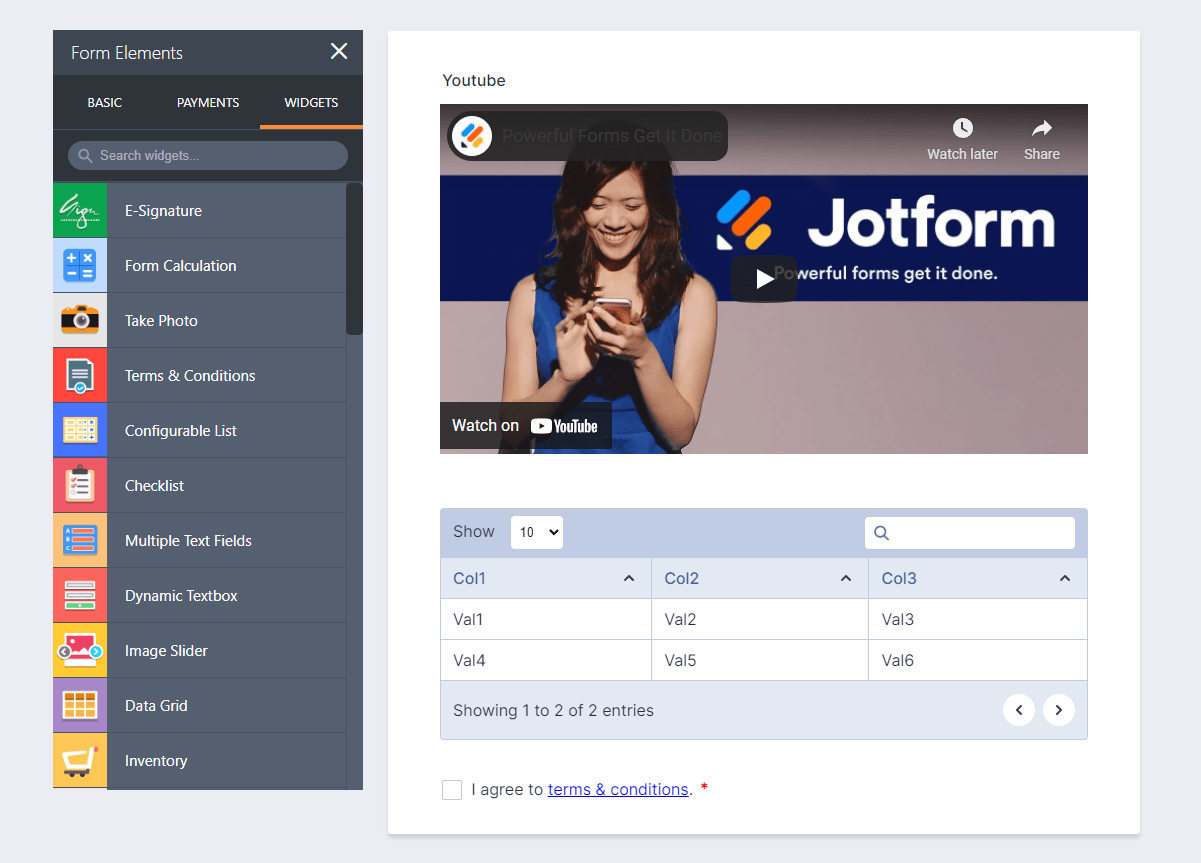This screenshot has width=1201, height=863.
Task: Click the Configurable List icon
Action: pyautogui.click(x=80, y=430)
